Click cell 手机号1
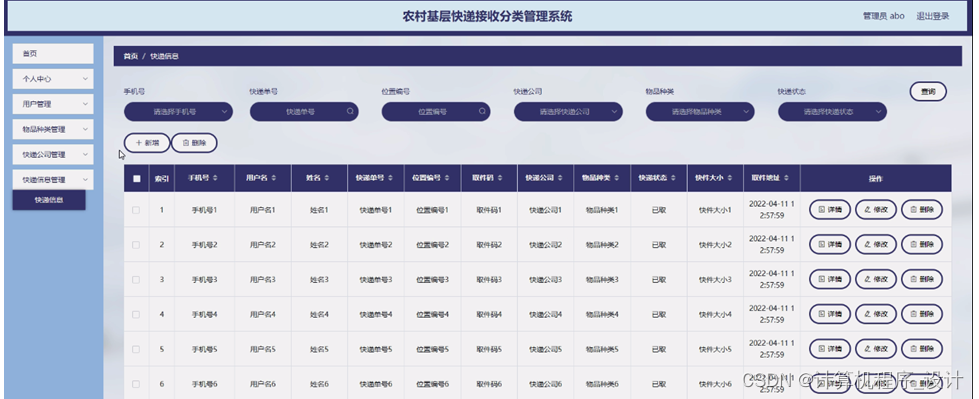979x399 pixels. [204, 210]
